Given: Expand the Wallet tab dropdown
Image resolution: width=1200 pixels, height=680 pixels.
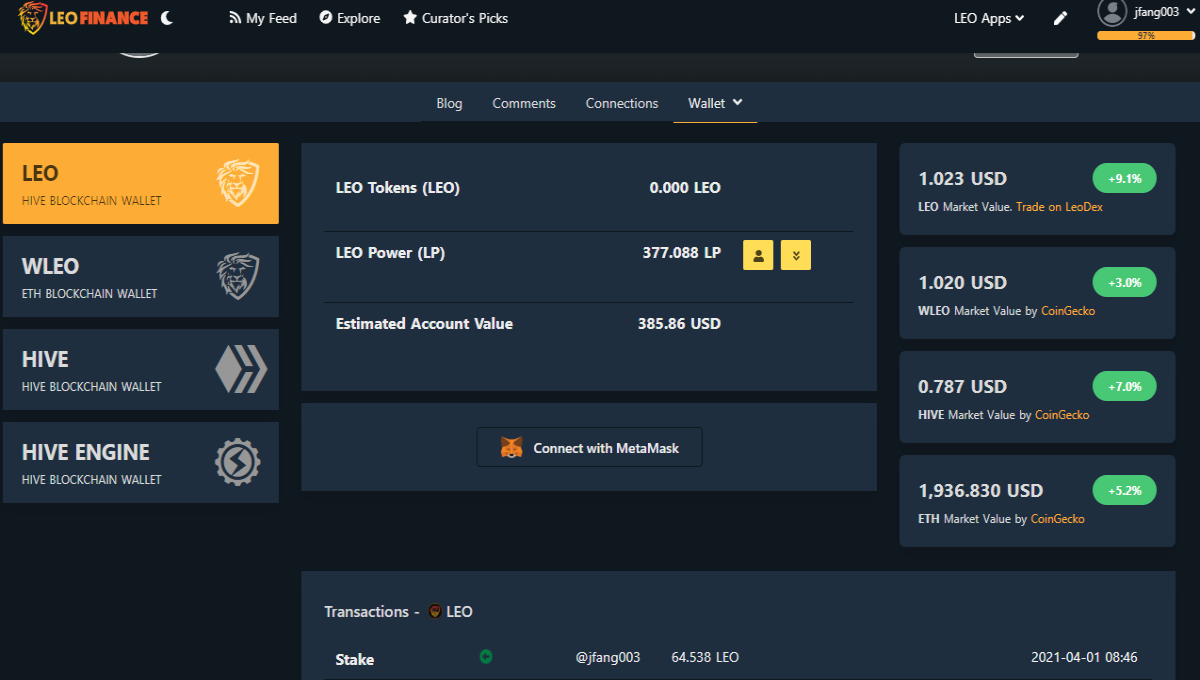Looking at the screenshot, I should (715, 103).
